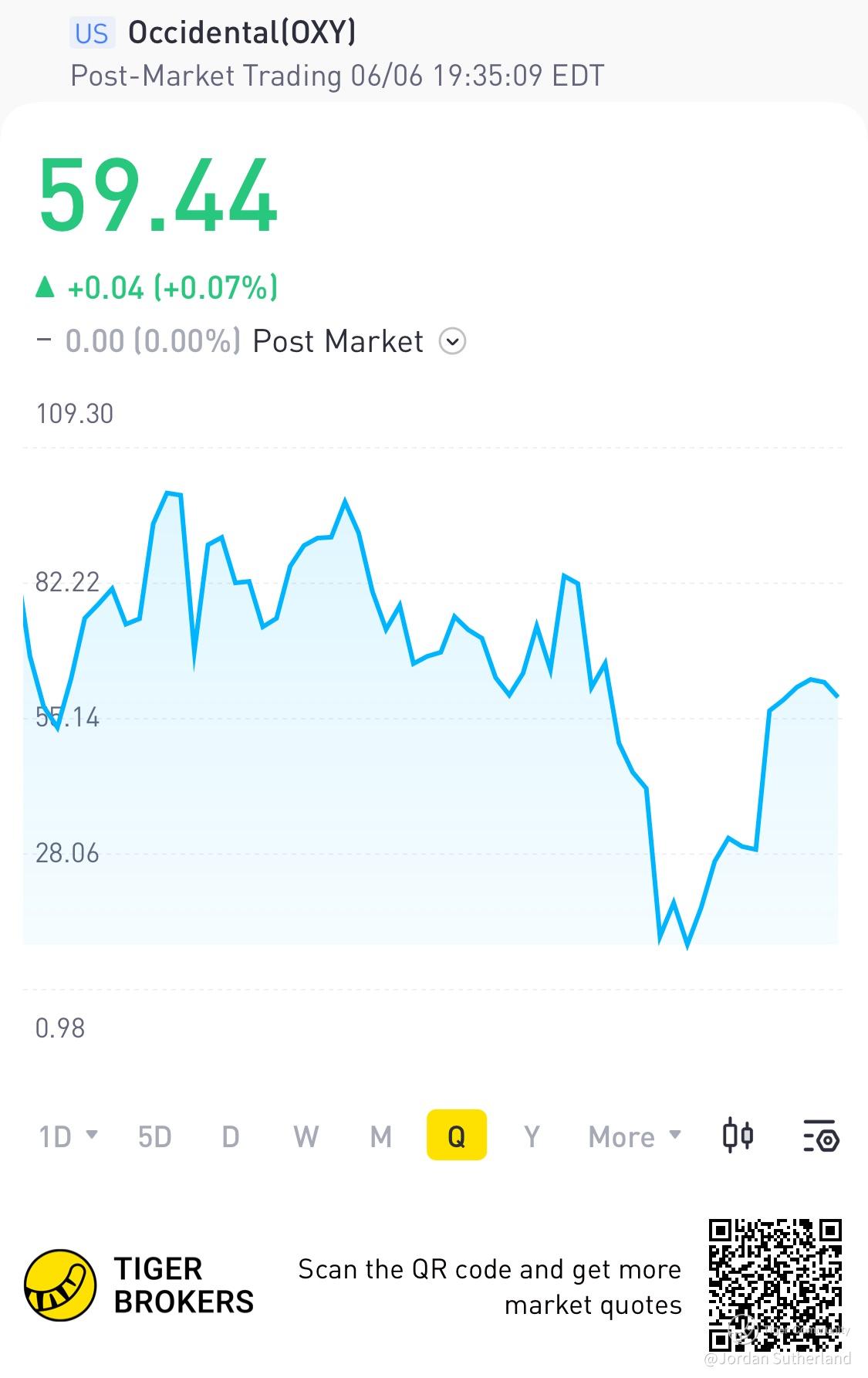Tap the US market badge
This screenshot has height=1378, width=868.
pos(92,34)
